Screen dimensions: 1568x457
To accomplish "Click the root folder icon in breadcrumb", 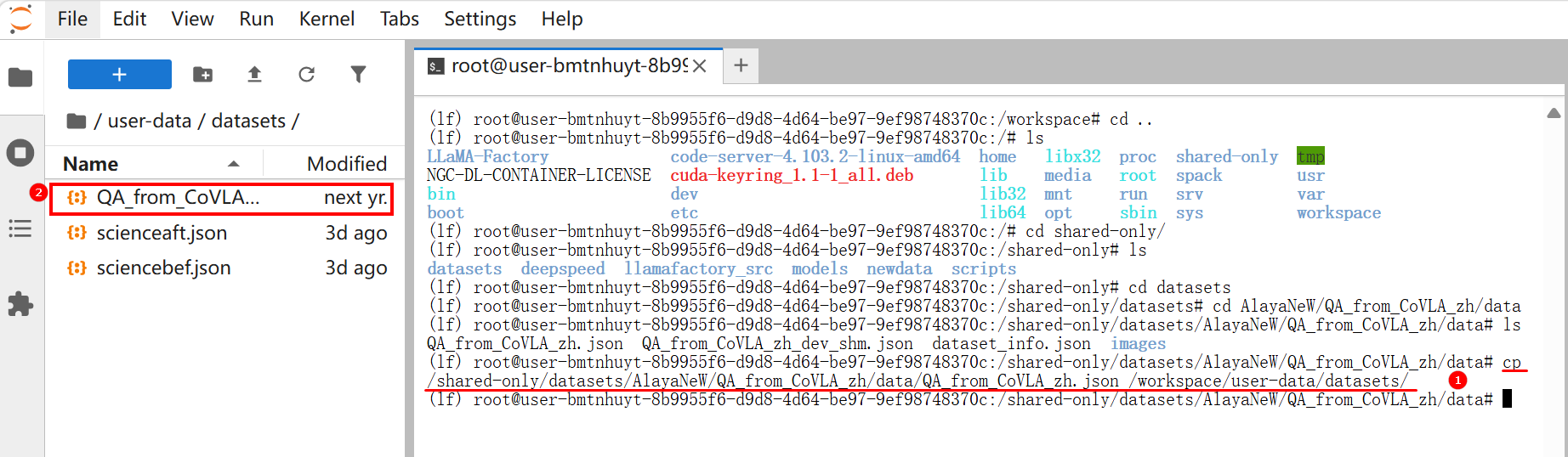I will (77, 121).
